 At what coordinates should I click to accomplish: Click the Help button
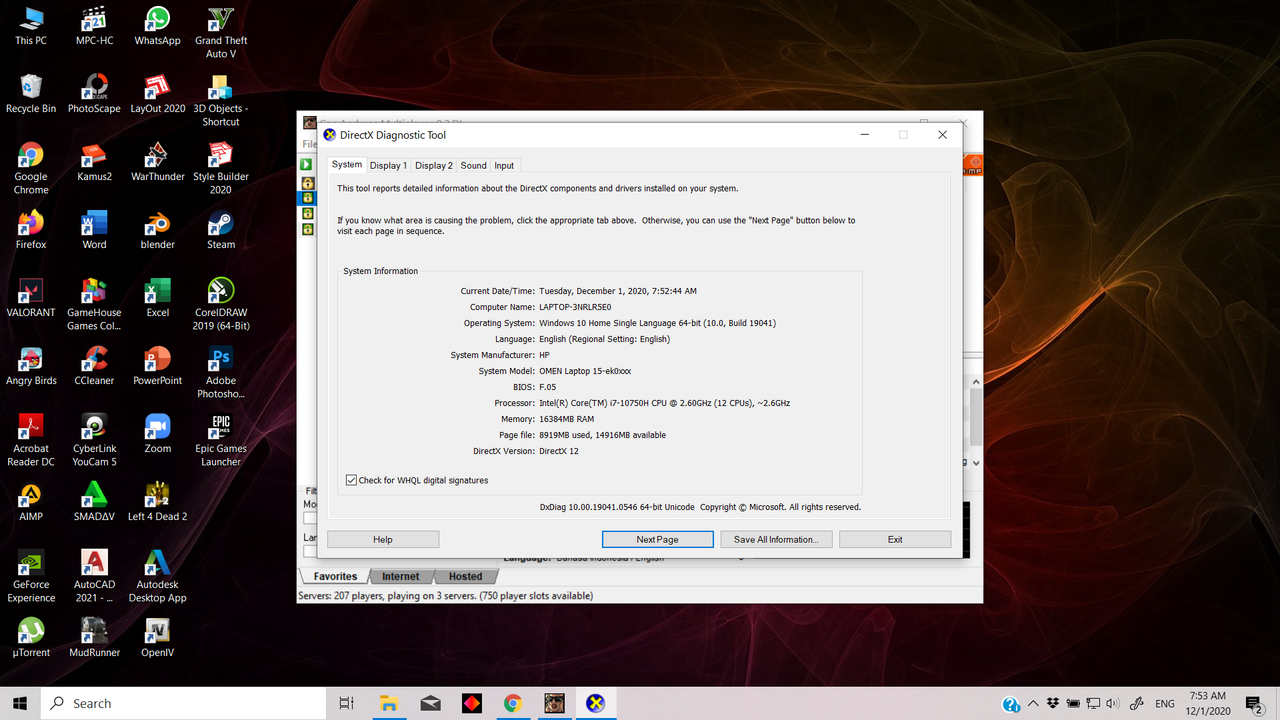383,539
